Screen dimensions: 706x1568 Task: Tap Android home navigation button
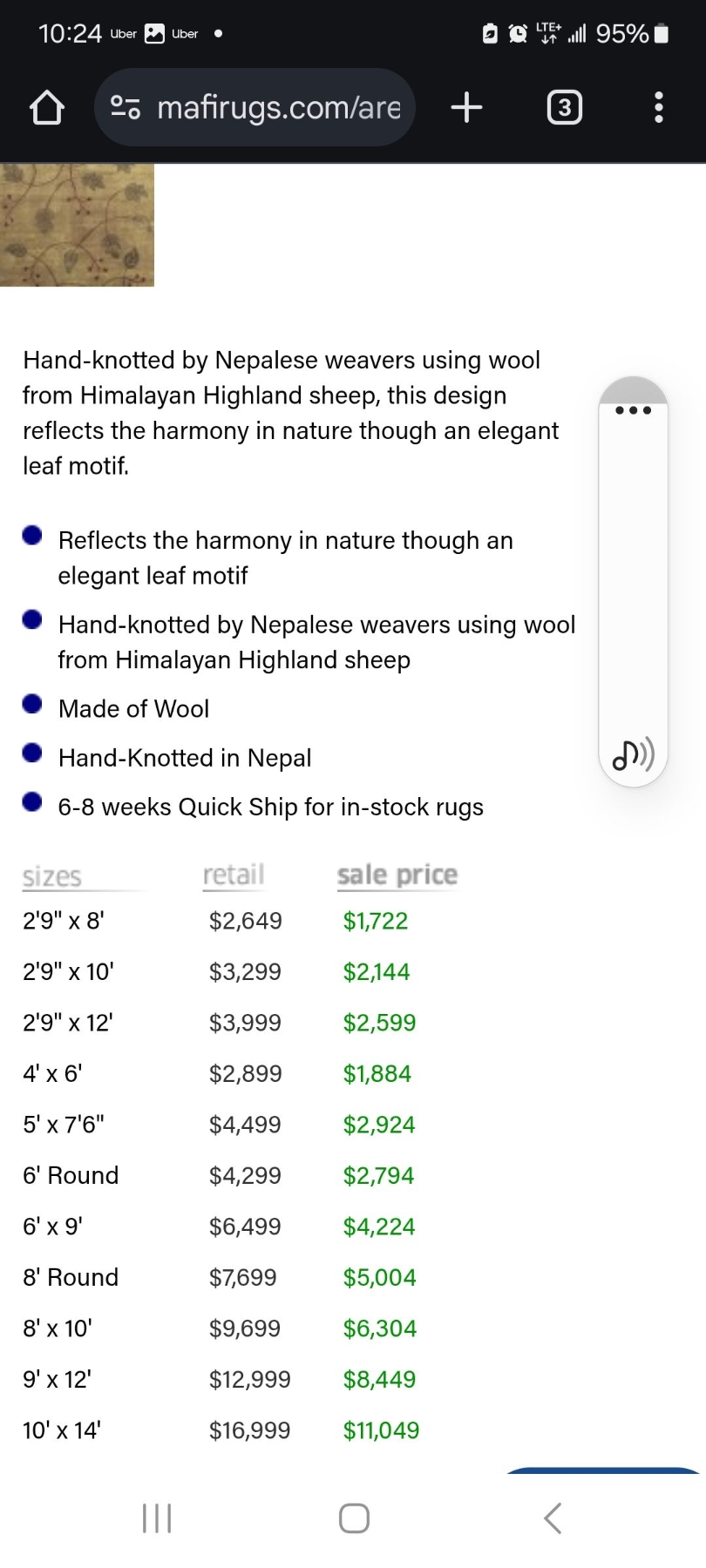pos(354,1518)
